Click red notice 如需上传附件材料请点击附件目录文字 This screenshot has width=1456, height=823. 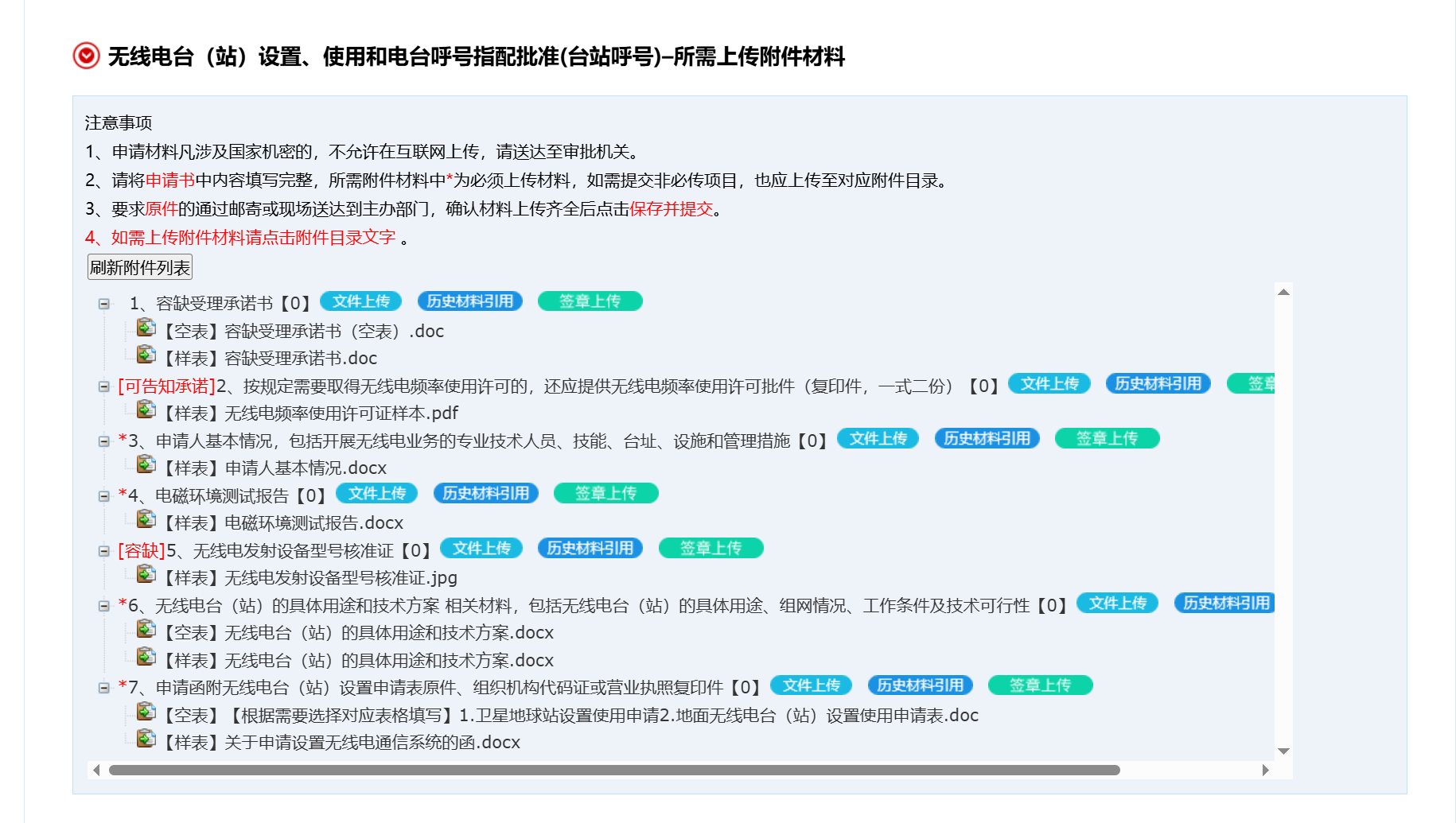coord(240,238)
